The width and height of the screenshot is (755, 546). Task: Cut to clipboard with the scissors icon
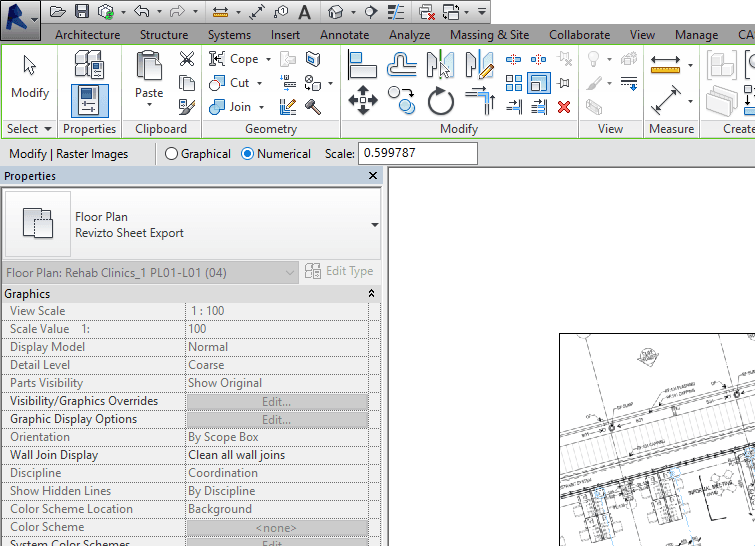(x=187, y=59)
